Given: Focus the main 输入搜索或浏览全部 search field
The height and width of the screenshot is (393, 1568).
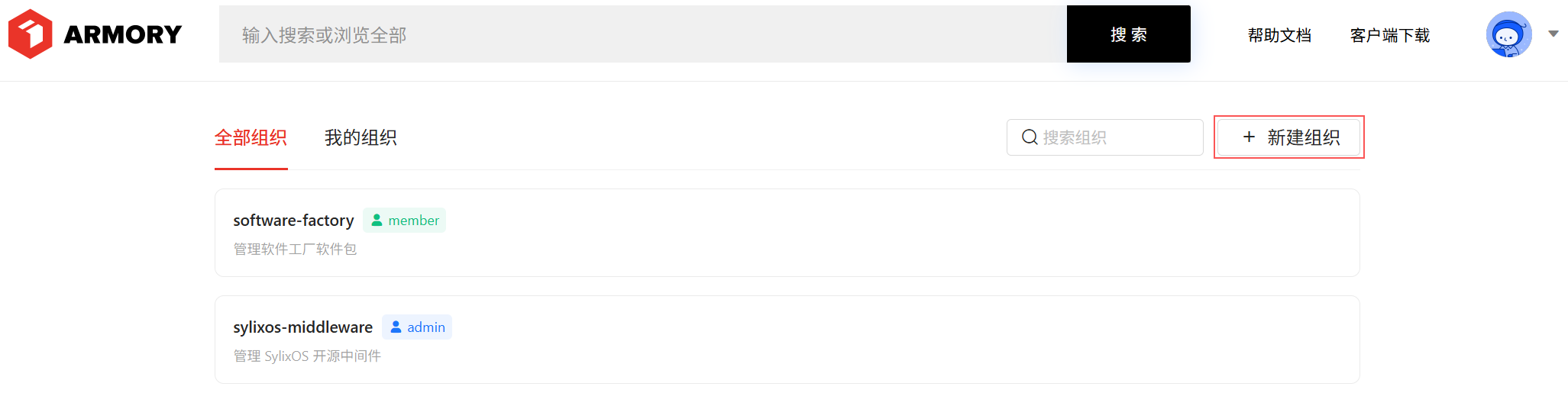Looking at the screenshot, I should pyautogui.click(x=643, y=34).
